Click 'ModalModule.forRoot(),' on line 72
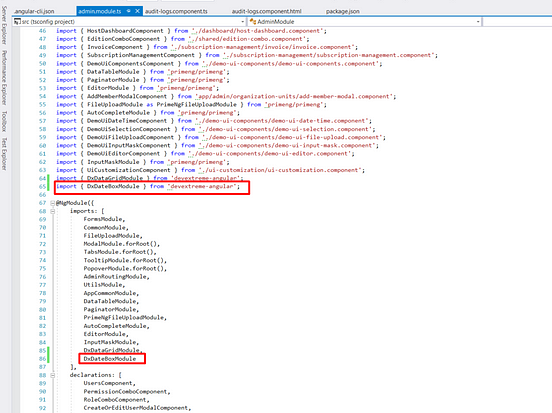Screen dimensions: 552x413 click(121, 244)
